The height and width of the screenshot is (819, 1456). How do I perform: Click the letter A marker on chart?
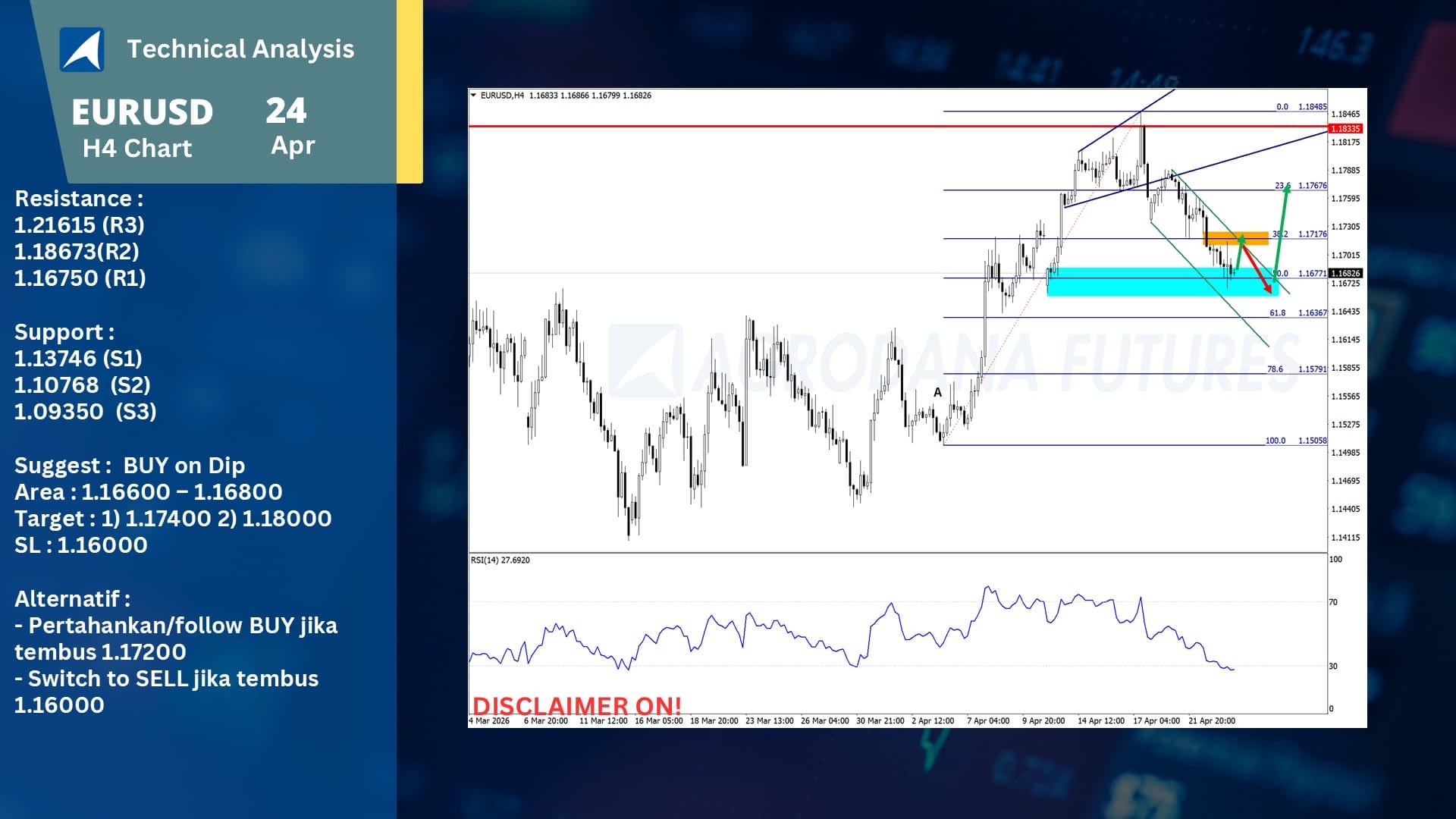pyautogui.click(x=937, y=393)
